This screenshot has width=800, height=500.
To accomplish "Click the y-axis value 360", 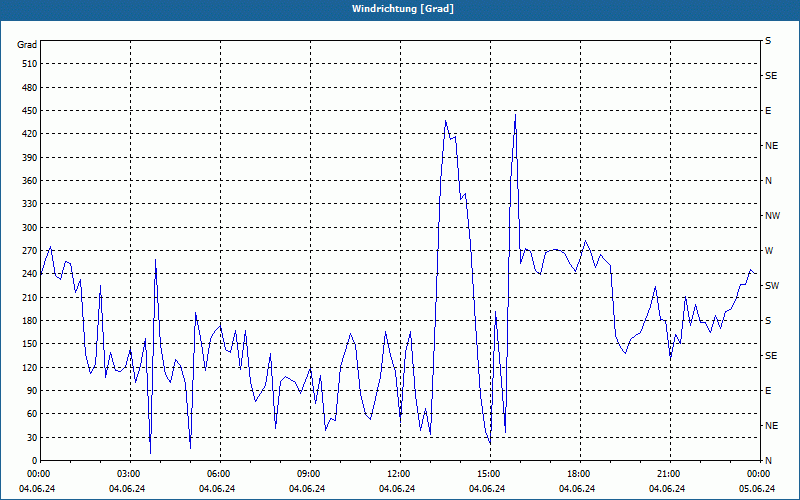I will [30, 181].
